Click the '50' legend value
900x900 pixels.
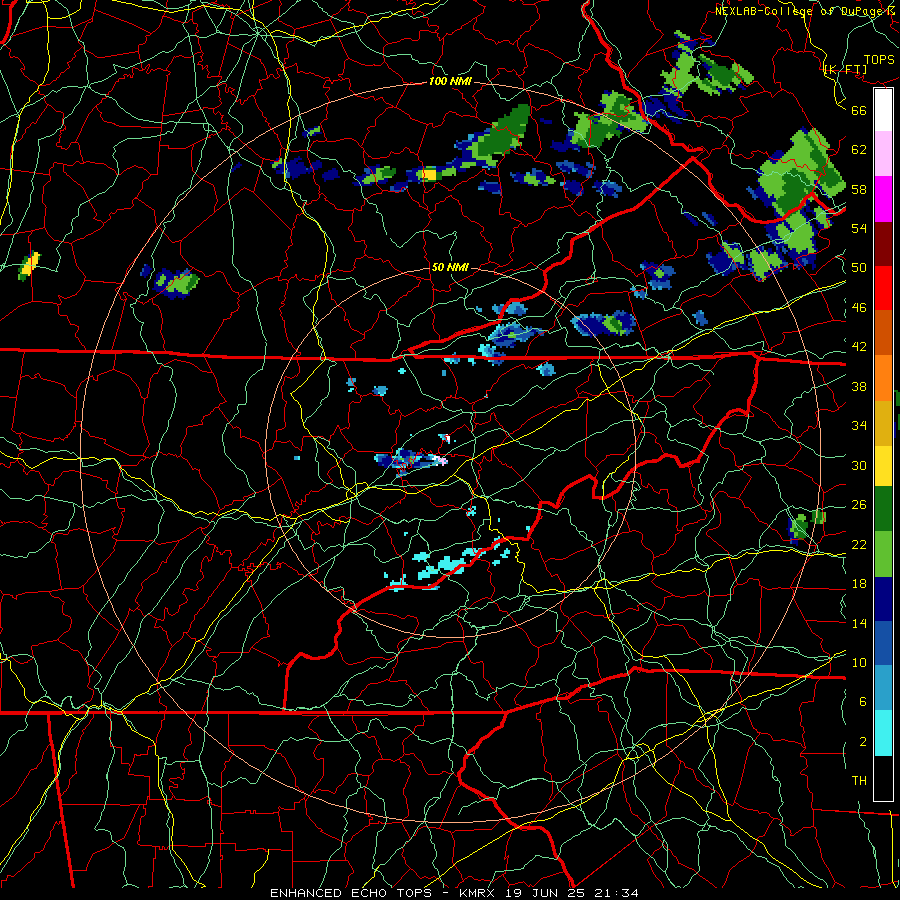coord(859,268)
